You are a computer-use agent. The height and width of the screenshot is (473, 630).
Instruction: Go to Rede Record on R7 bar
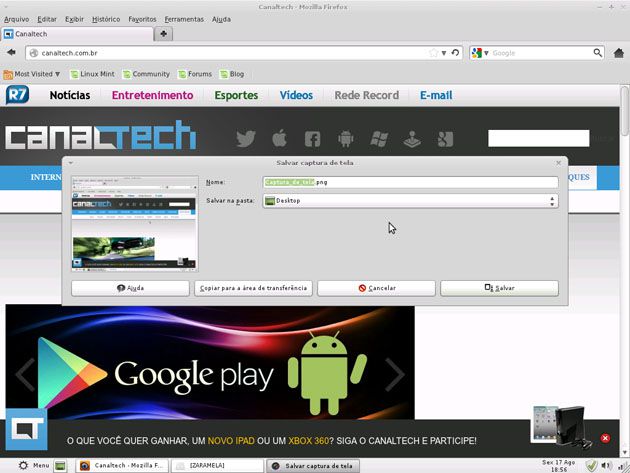(x=367, y=95)
